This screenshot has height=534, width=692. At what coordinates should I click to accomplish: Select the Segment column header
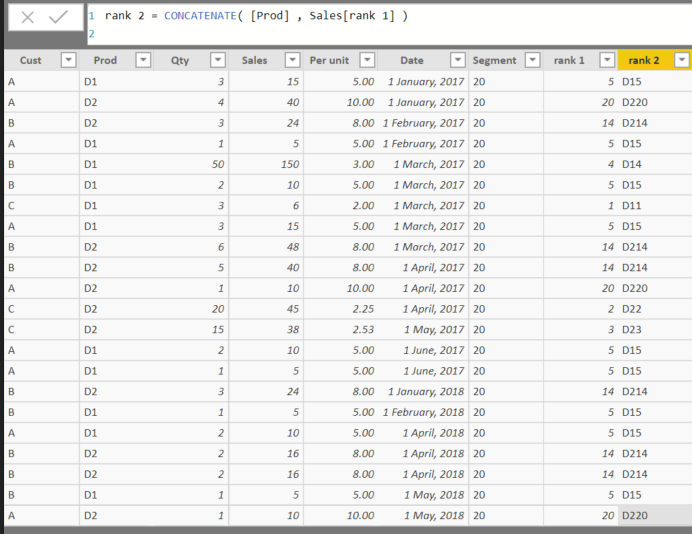point(494,60)
